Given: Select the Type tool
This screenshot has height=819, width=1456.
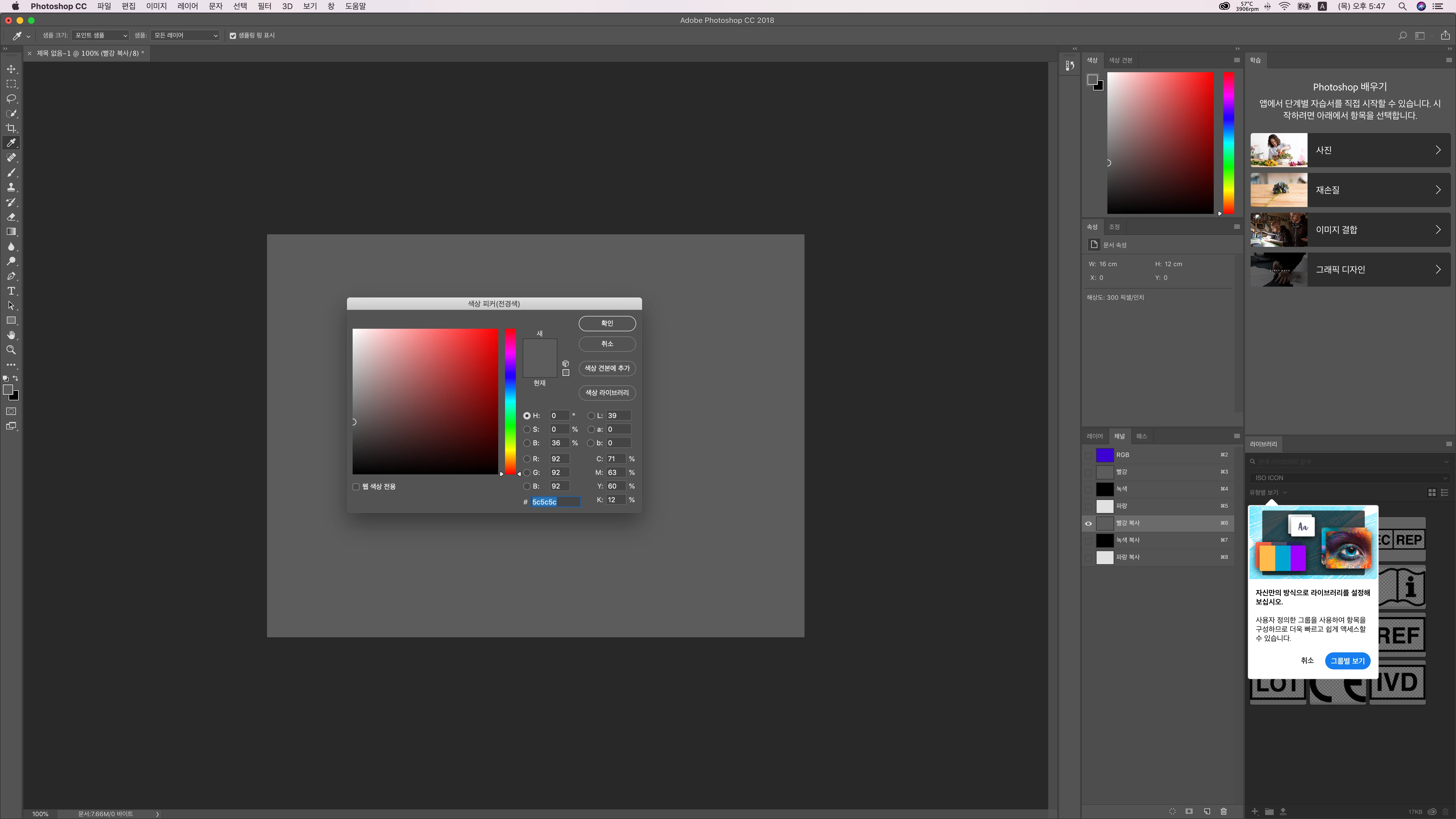Looking at the screenshot, I should click(11, 291).
